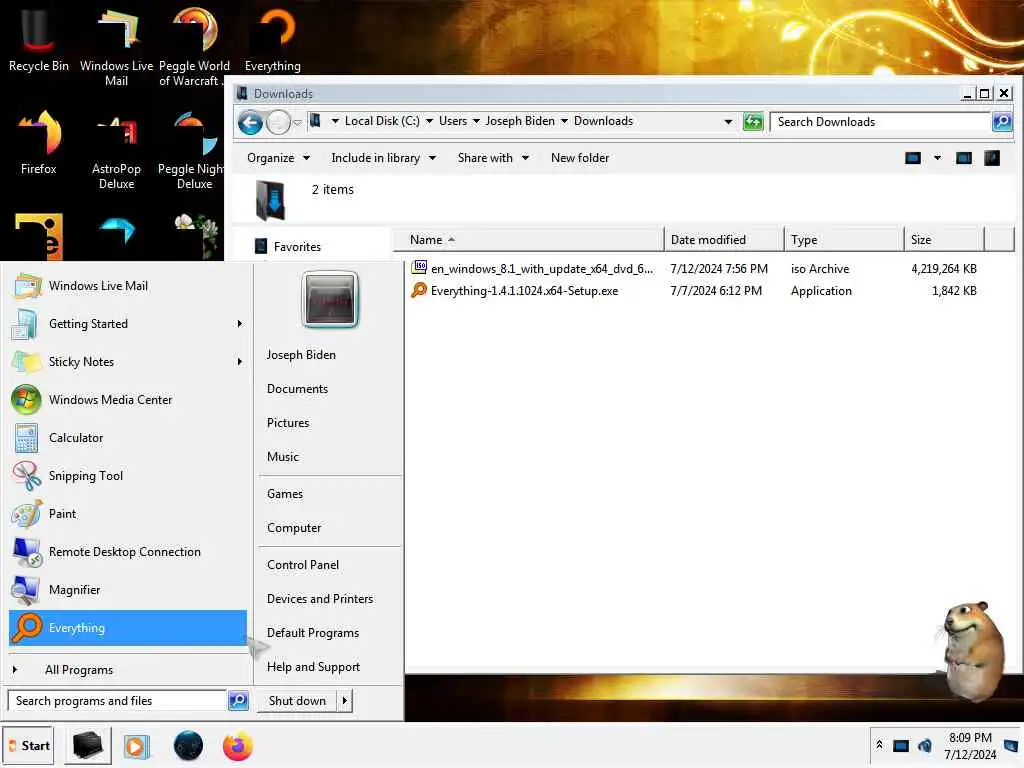Show the preview pane icon
Image resolution: width=1024 pixels, height=768 pixels.
click(x=964, y=158)
